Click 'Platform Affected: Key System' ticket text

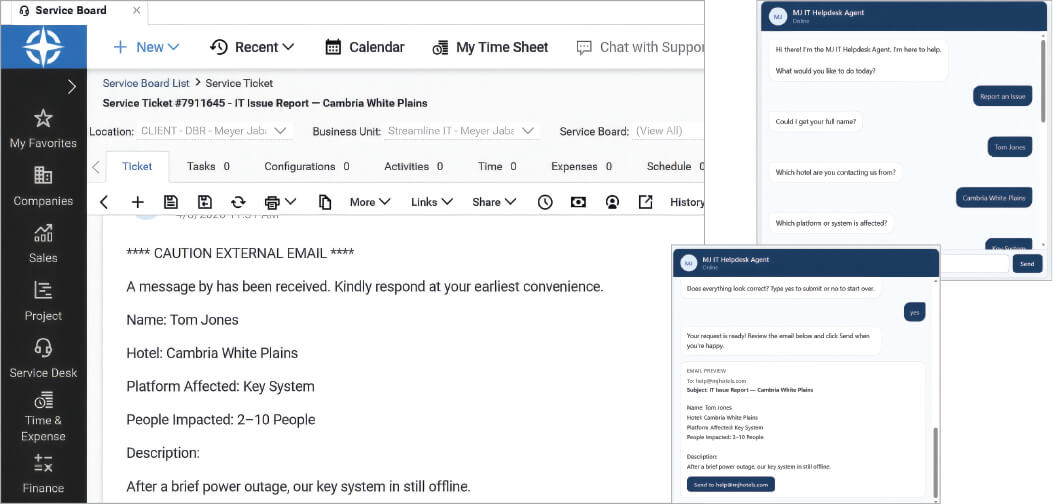(x=220, y=386)
